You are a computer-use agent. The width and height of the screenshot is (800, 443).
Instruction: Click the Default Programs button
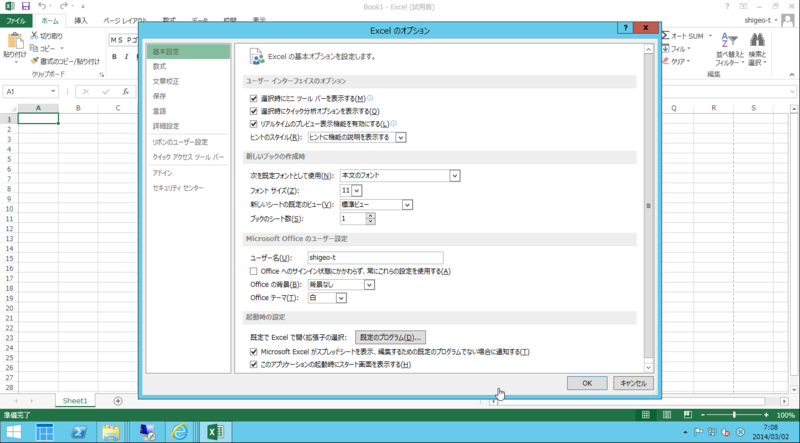[390, 337]
